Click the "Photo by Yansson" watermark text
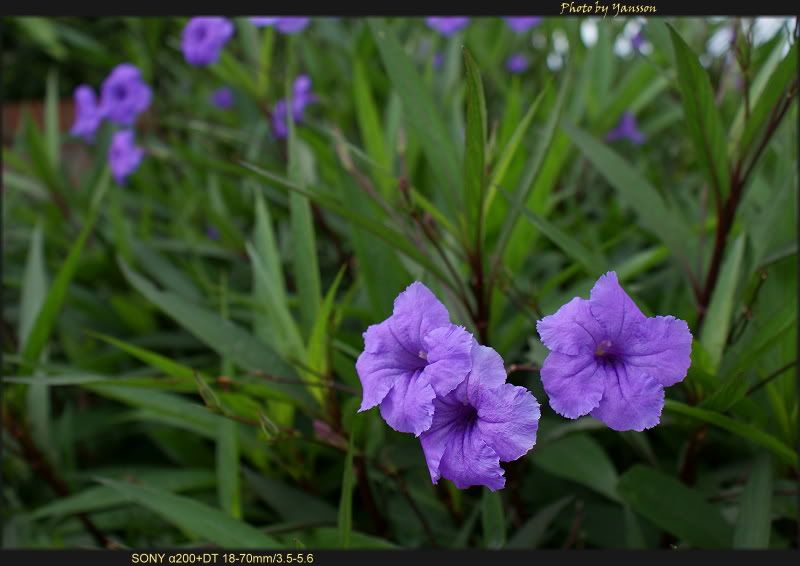This screenshot has width=800, height=566. coord(608,8)
